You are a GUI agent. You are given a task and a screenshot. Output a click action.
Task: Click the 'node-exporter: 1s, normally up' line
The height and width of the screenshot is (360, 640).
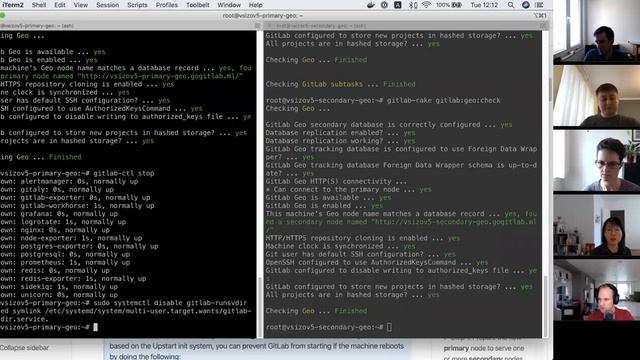click(x=71, y=238)
